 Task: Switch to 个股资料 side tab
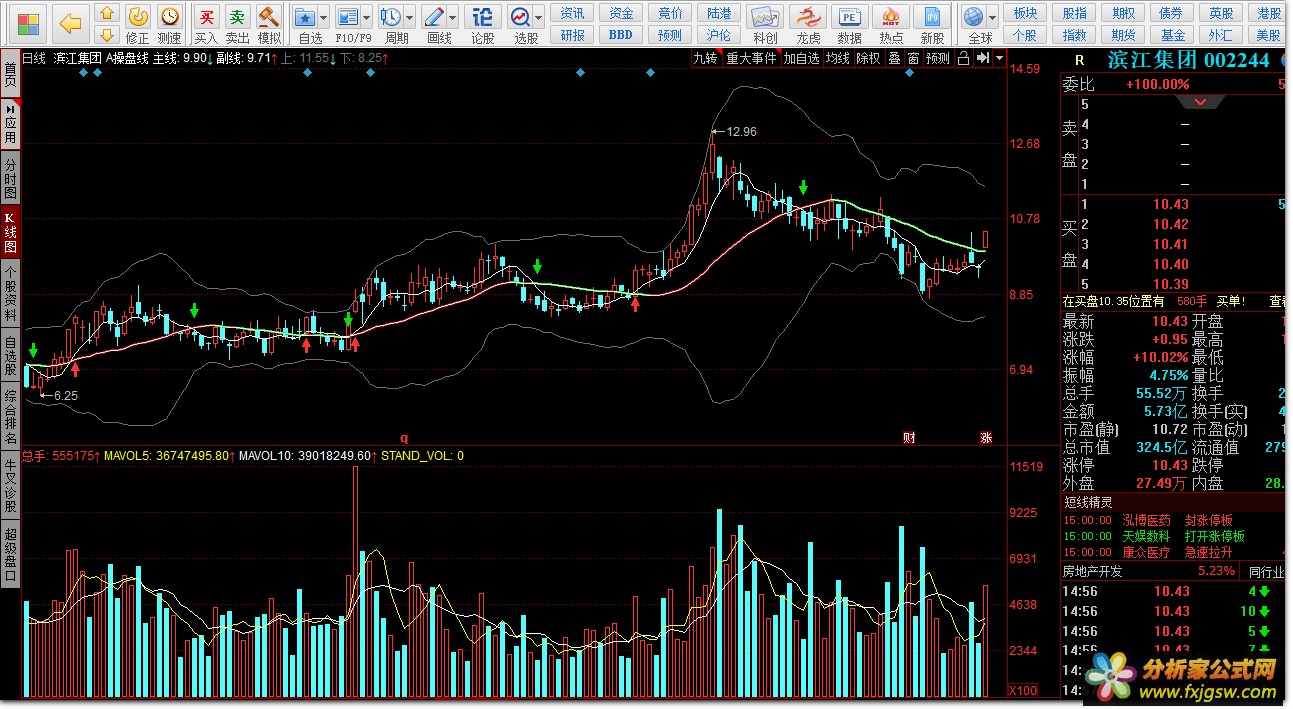(10, 294)
